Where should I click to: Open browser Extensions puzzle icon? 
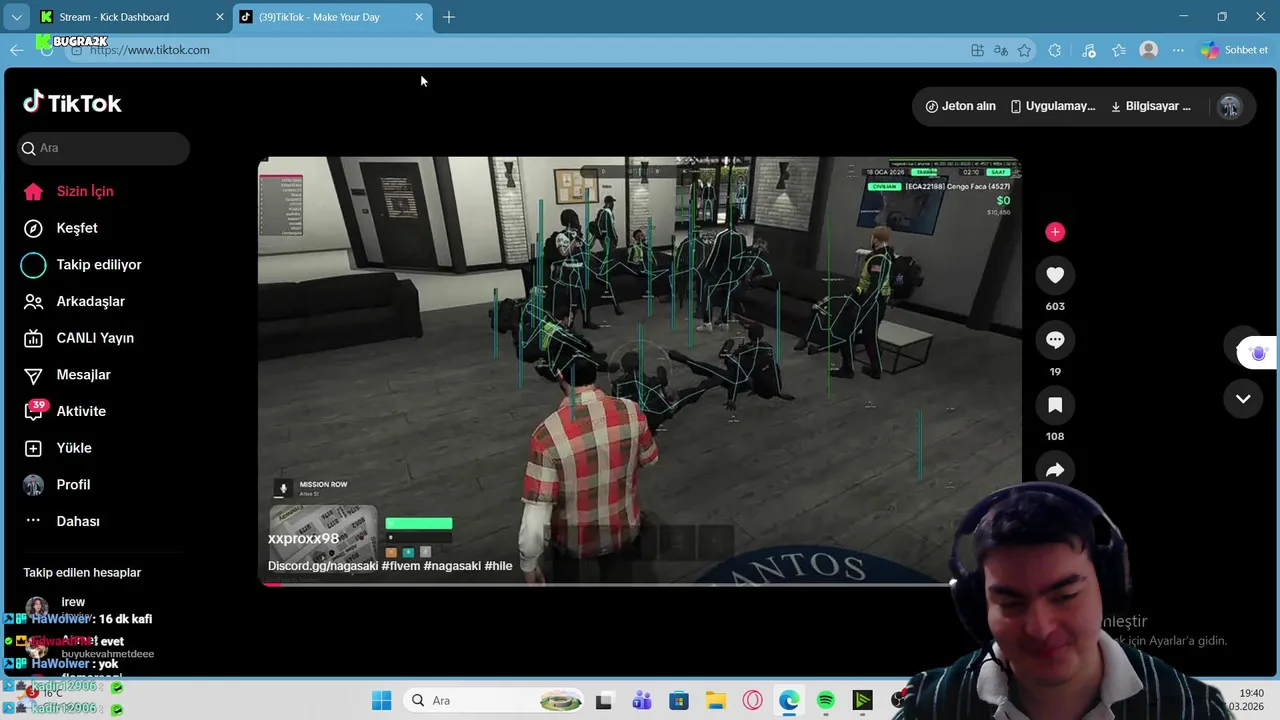(x=1055, y=50)
